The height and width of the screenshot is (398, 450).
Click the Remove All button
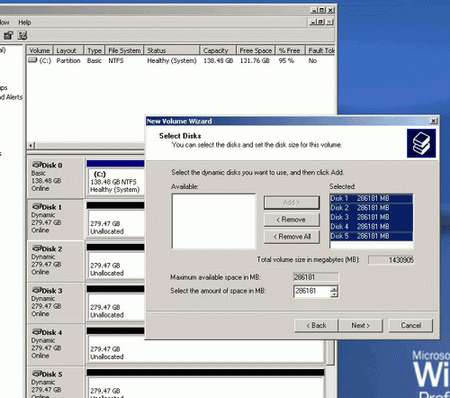click(292, 236)
